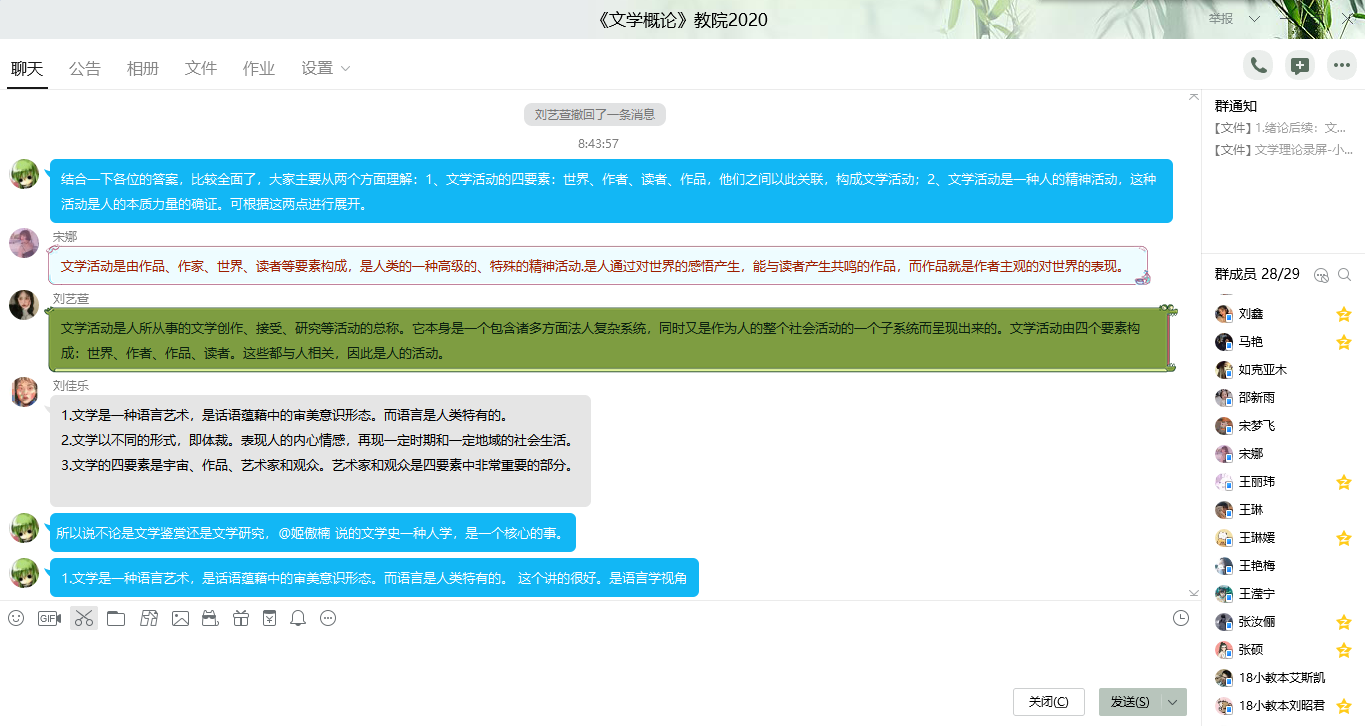Switch to the 公告 tab
Image resolution: width=1365 pixels, height=726 pixels.
point(85,68)
